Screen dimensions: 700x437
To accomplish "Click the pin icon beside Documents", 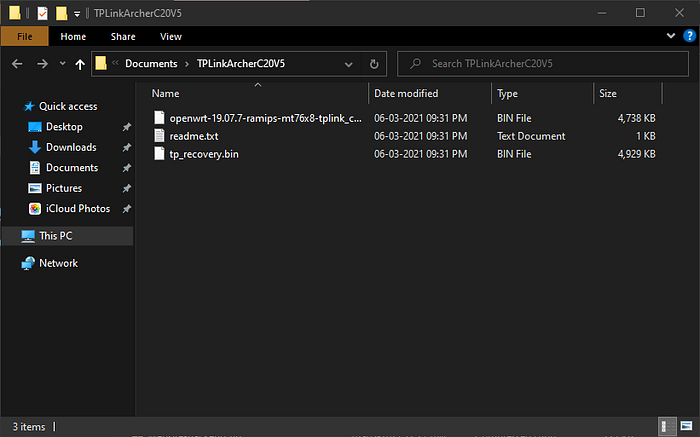I will pyautogui.click(x=127, y=168).
